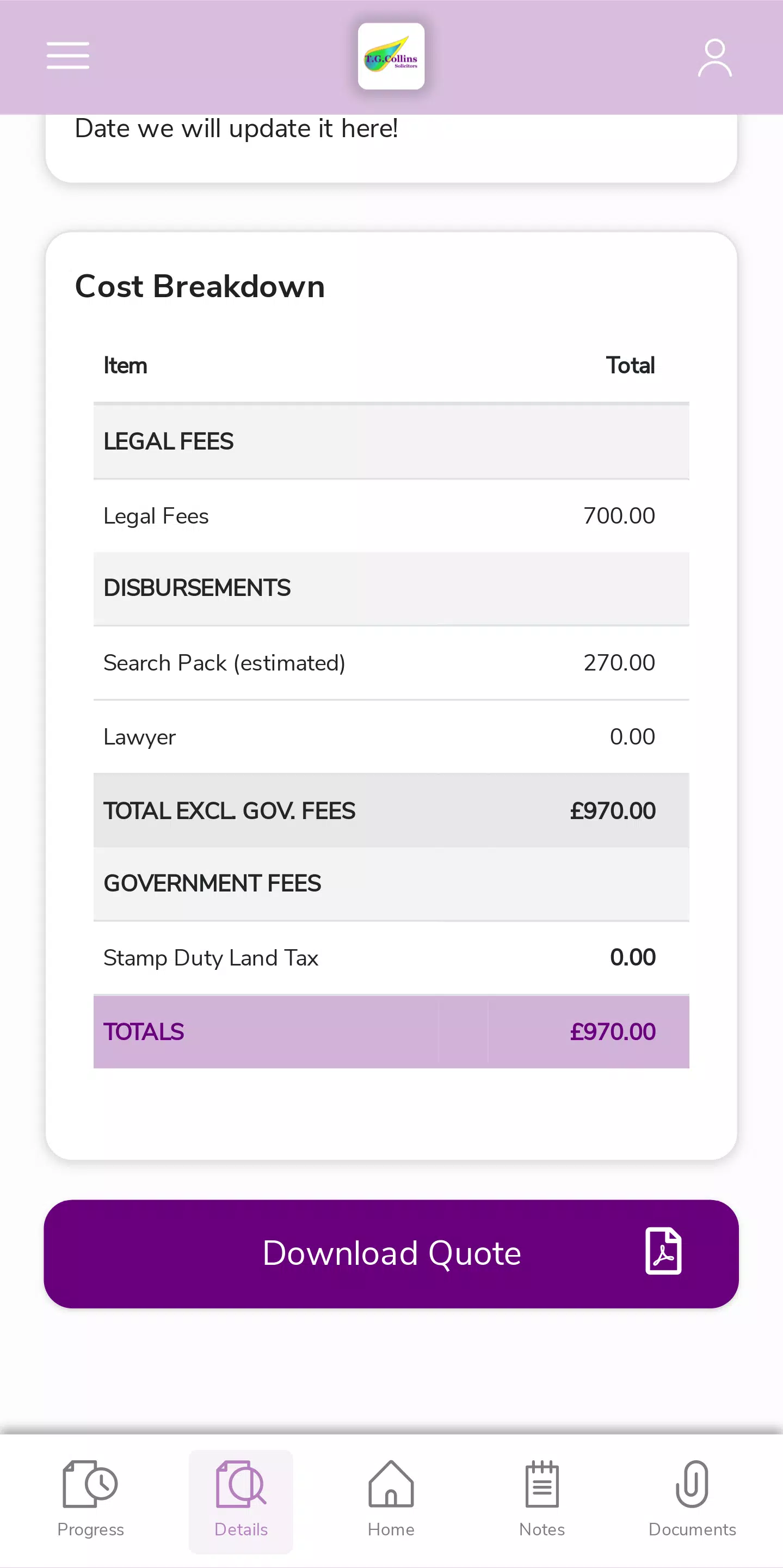Click the PDF icon on Download Quote

click(663, 1251)
